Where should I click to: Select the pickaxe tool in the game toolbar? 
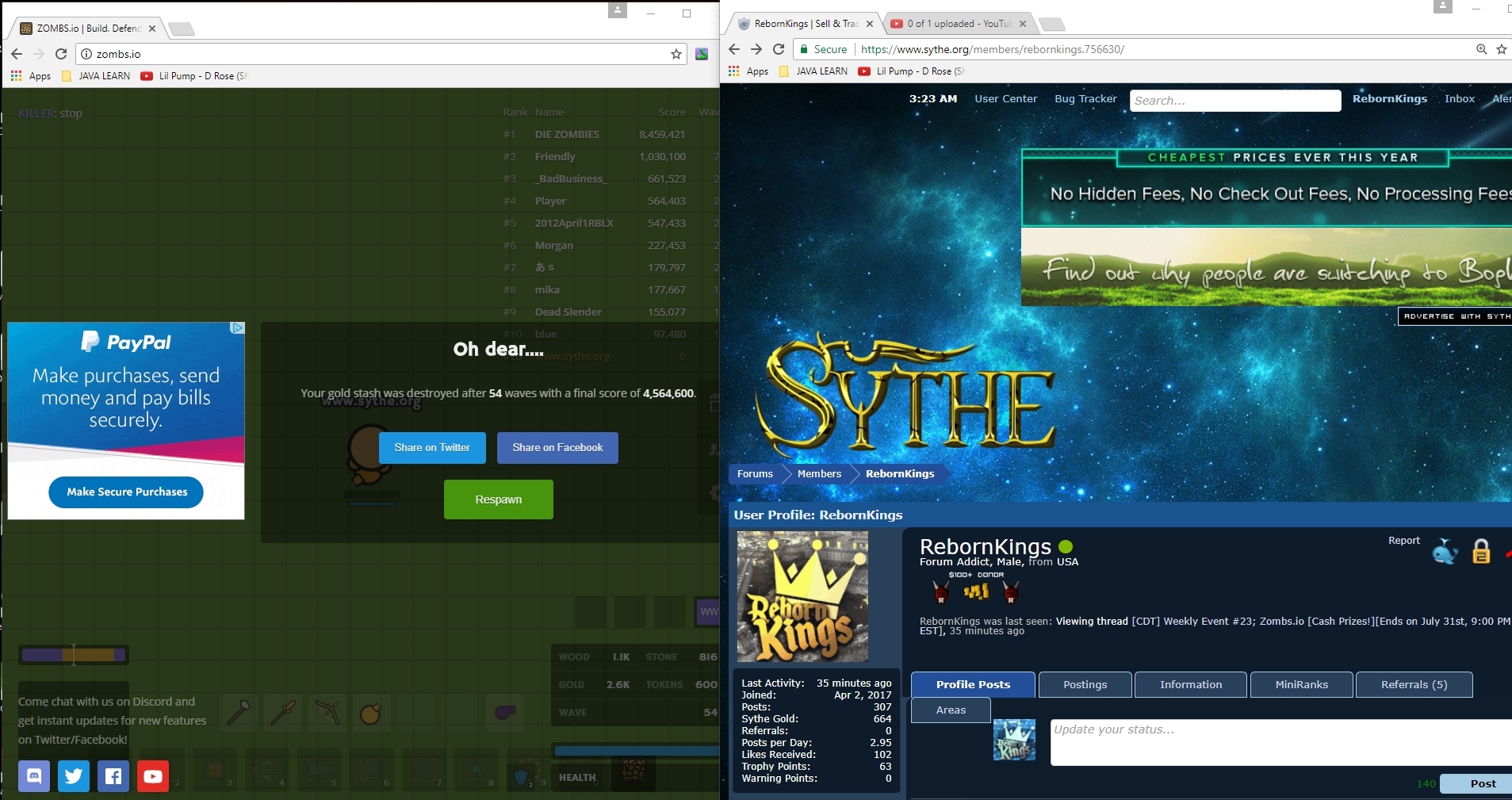239,712
